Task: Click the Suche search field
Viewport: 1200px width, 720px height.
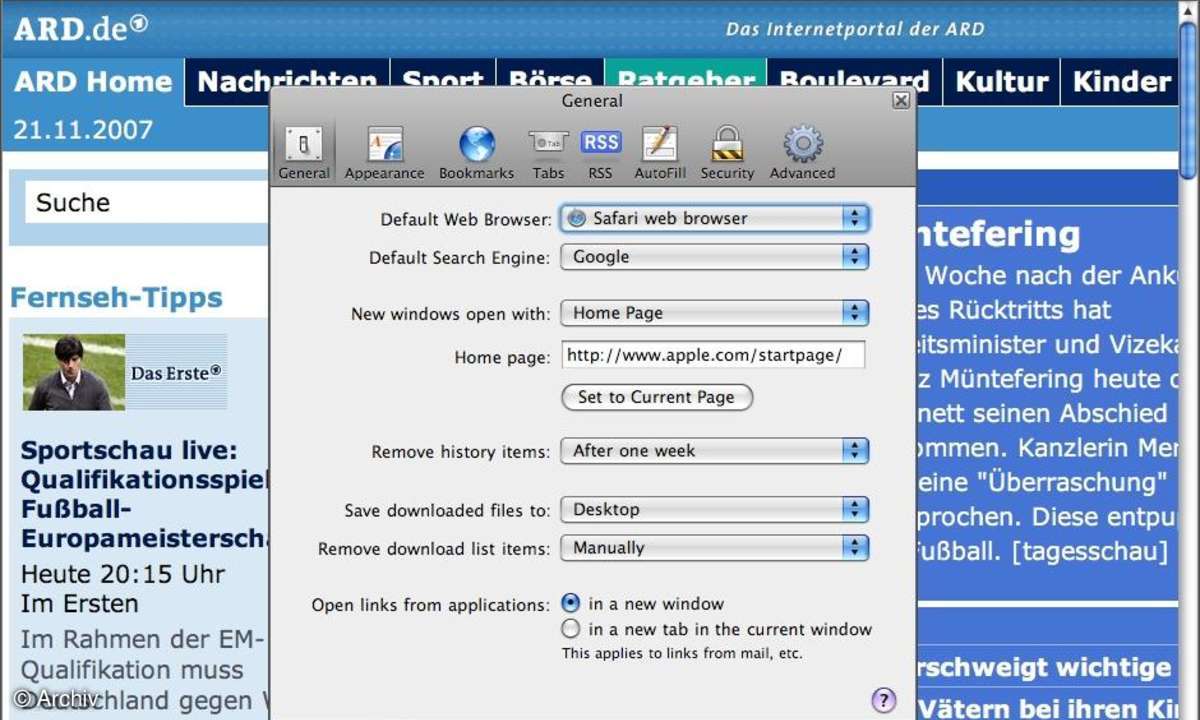Action: [x=146, y=203]
